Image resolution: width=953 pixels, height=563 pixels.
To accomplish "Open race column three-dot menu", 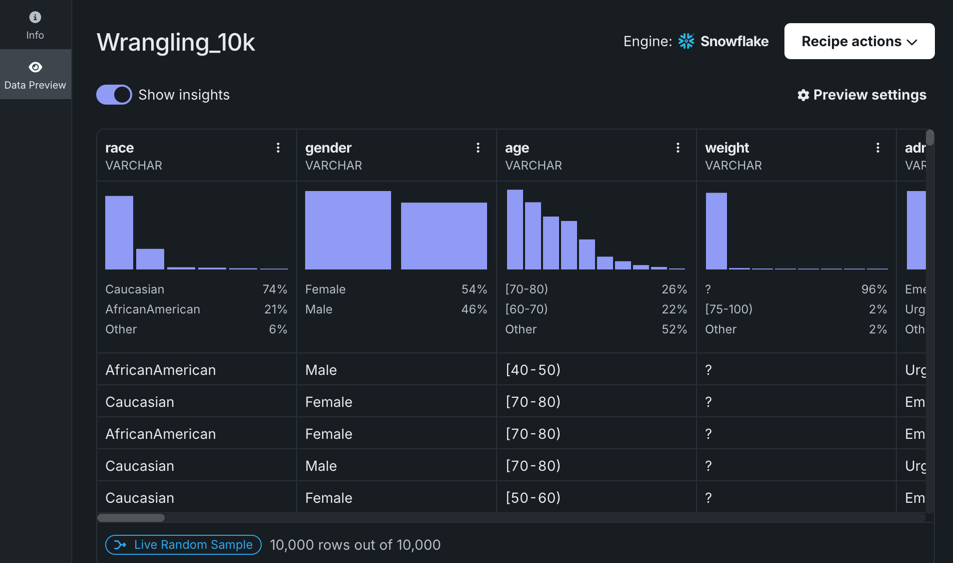I will click(278, 148).
